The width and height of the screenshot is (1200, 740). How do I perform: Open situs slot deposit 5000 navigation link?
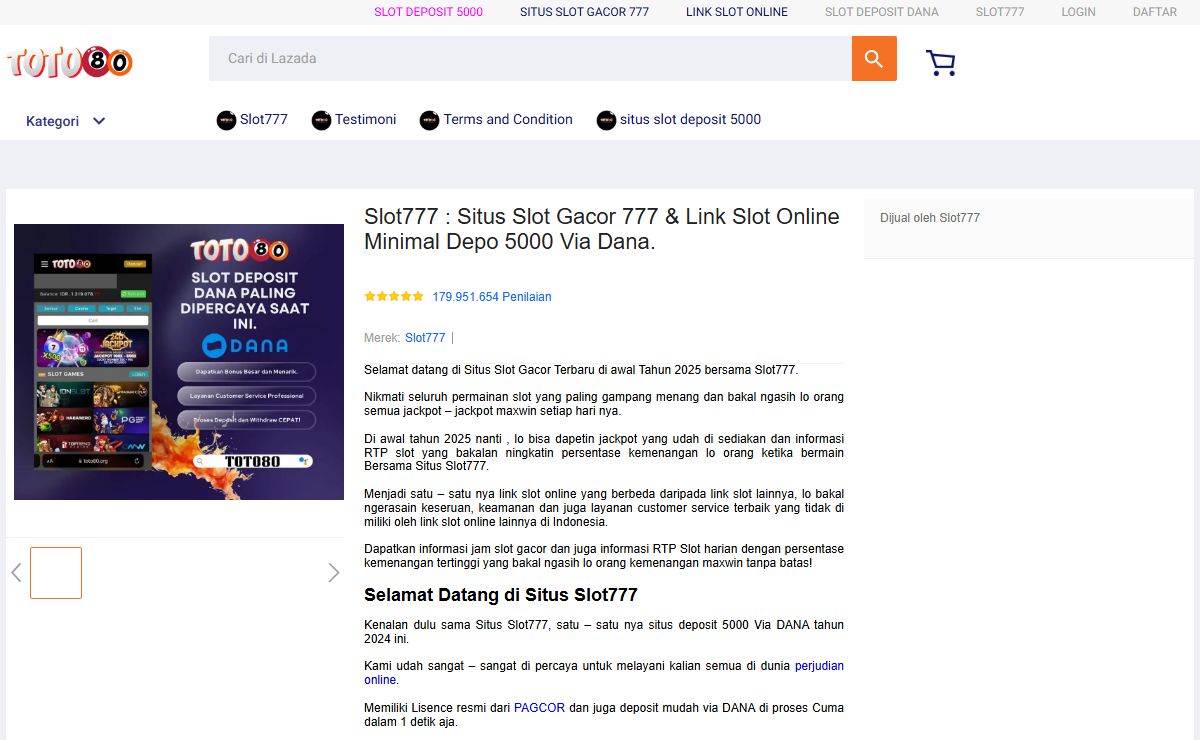coord(690,119)
